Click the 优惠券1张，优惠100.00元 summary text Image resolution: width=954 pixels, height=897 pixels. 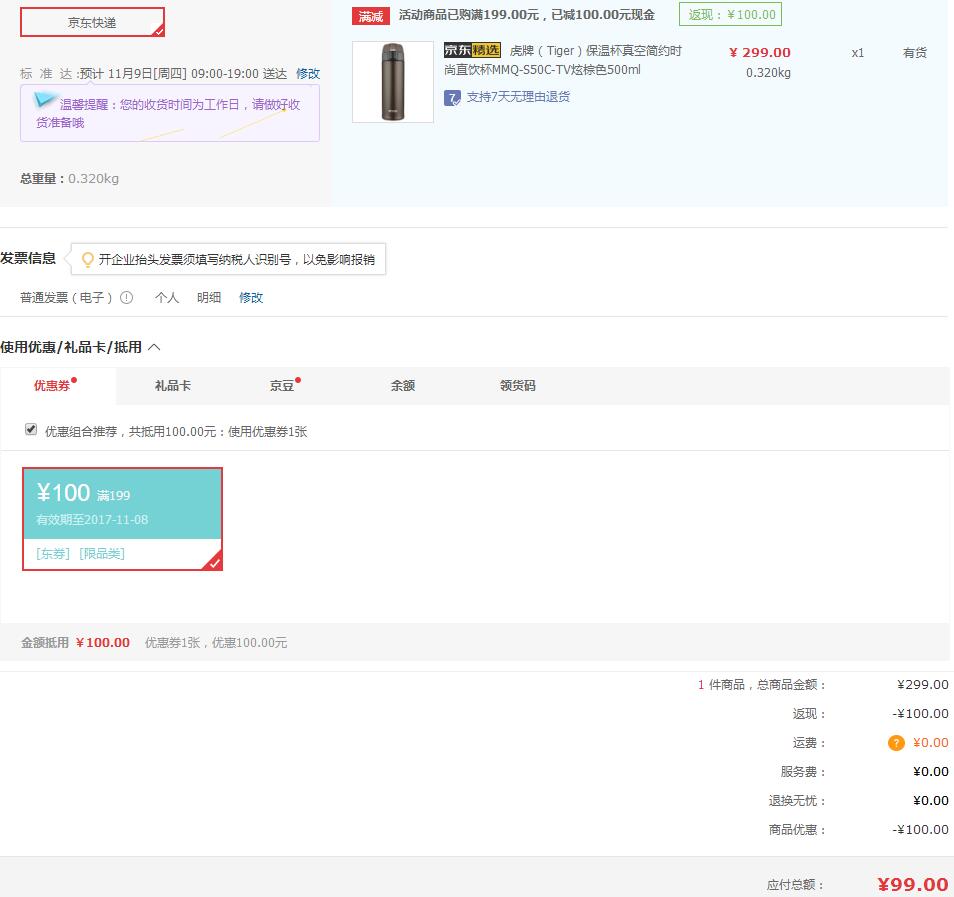pyautogui.click(x=216, y=643)
